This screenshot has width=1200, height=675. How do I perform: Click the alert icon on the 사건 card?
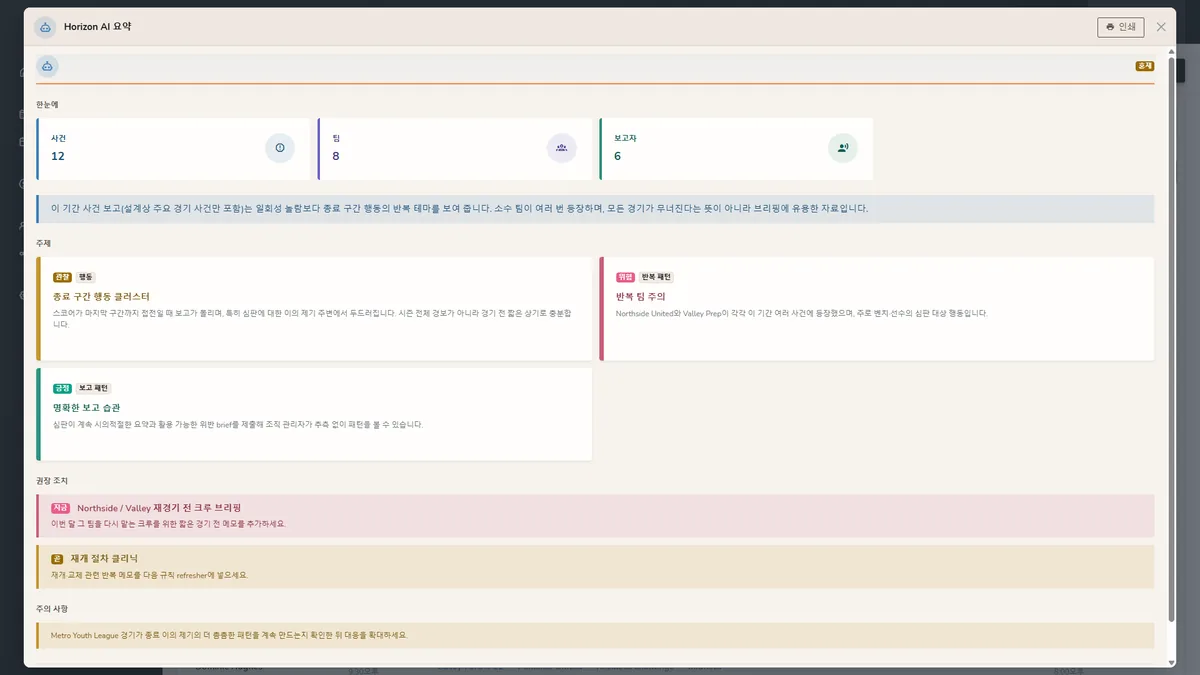pyautogui.click(x=280, y=148)
